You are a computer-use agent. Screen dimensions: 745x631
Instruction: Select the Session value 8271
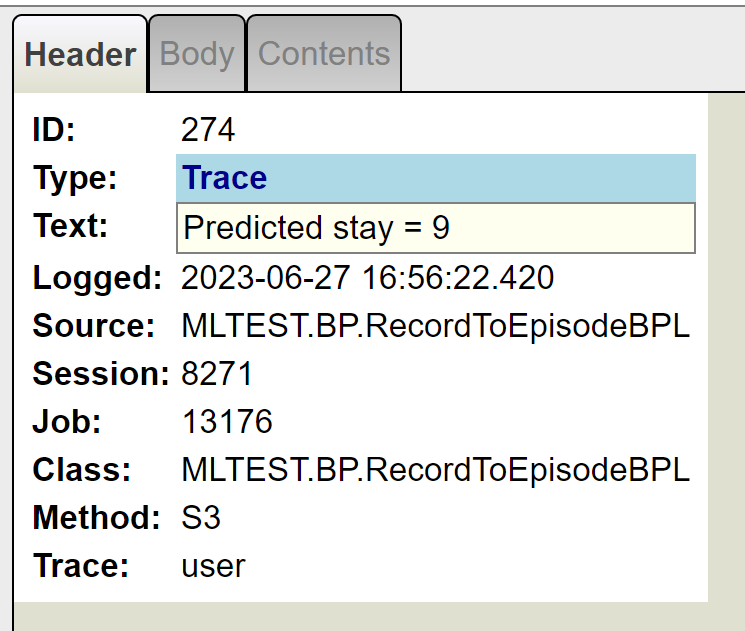[x=217, y=374]
